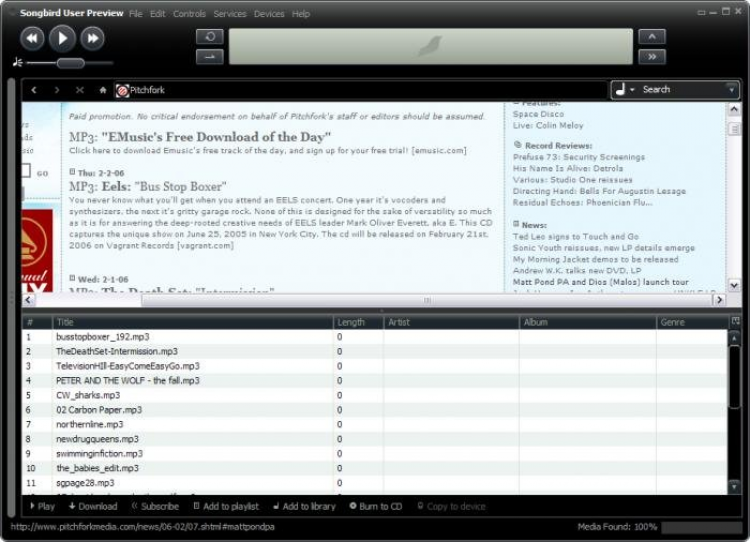Open the column picker icon
The height and width of the screenshot is (542, 750).
(735, 322)
